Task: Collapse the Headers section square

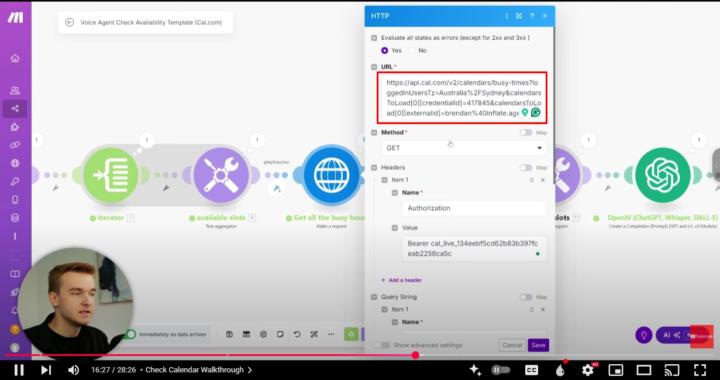Action: [374, 168]
